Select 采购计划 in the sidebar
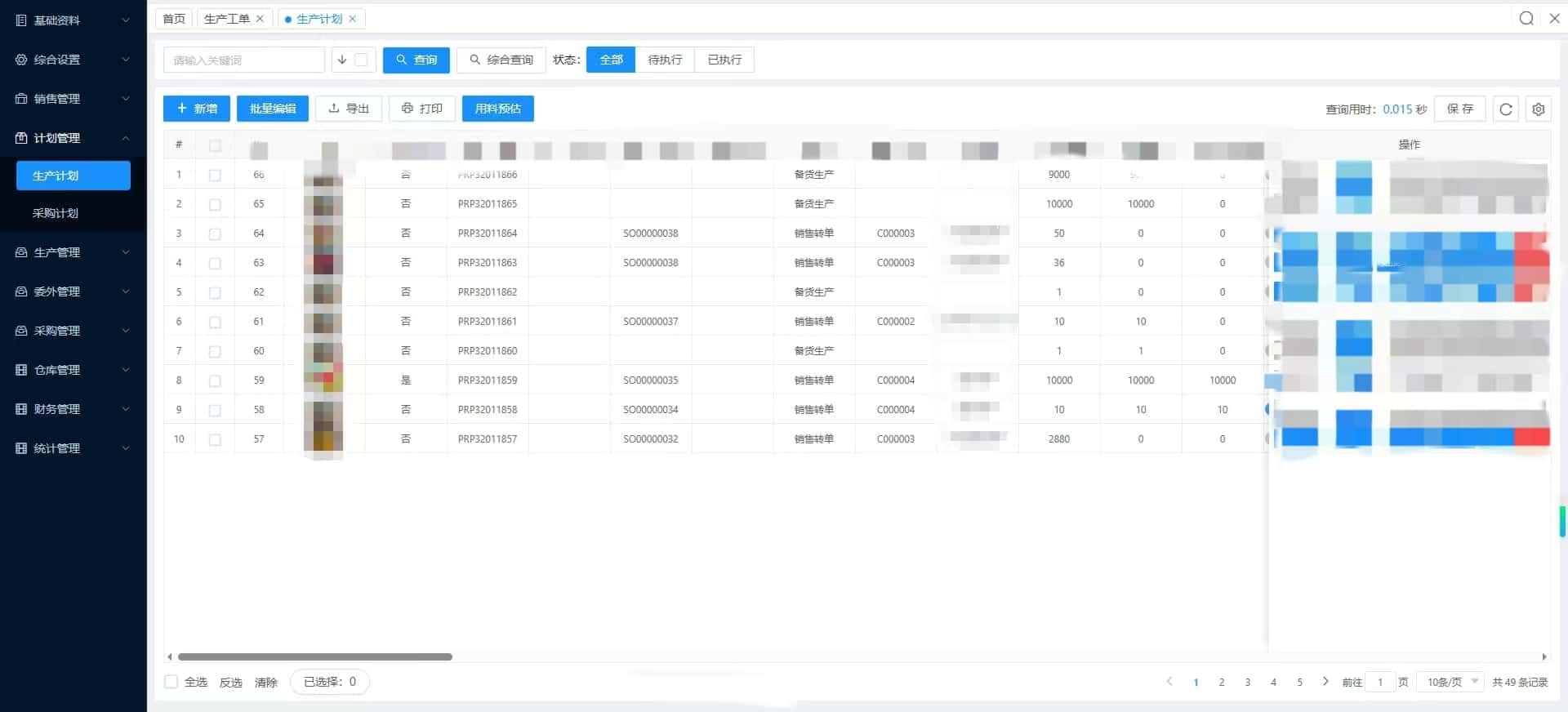 pyautogui.click(x=56, y=213)
